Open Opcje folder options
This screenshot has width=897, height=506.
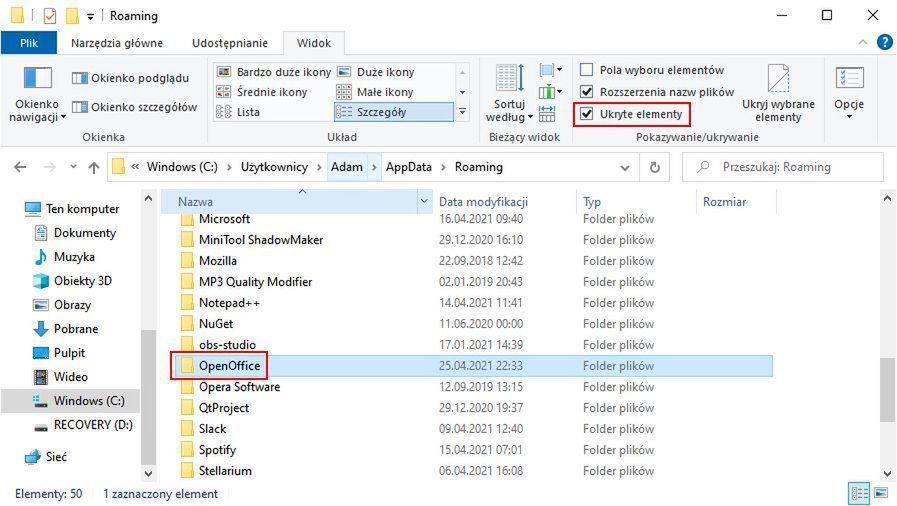(849, 94)
